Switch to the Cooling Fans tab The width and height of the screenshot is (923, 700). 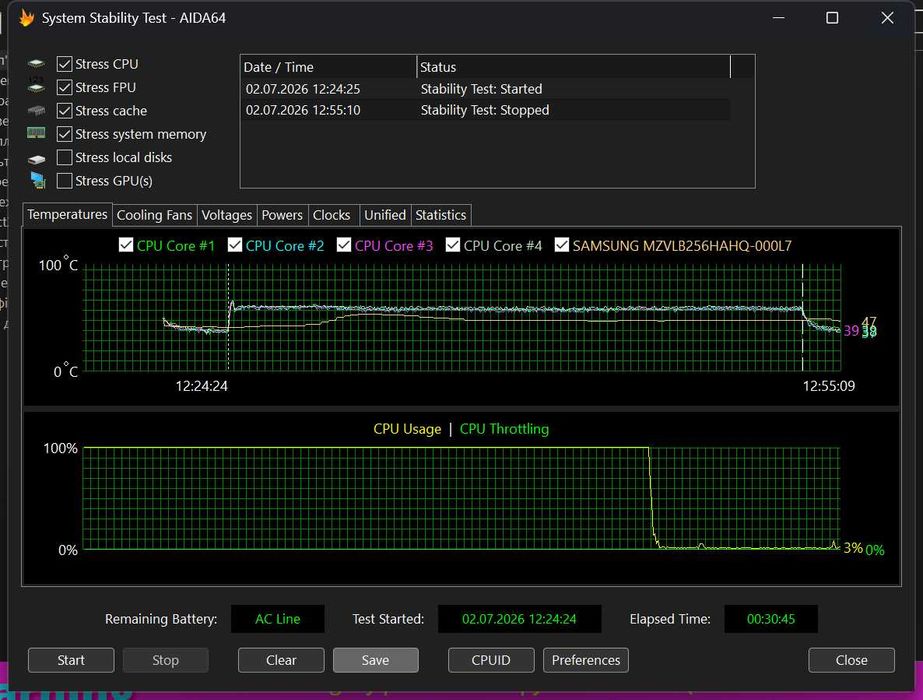154,215
